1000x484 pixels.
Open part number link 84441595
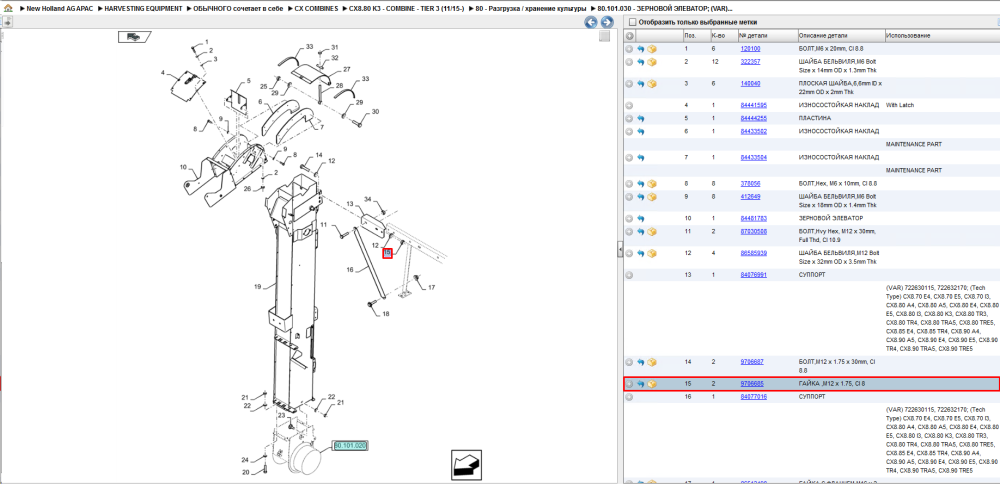pos(753,105)
